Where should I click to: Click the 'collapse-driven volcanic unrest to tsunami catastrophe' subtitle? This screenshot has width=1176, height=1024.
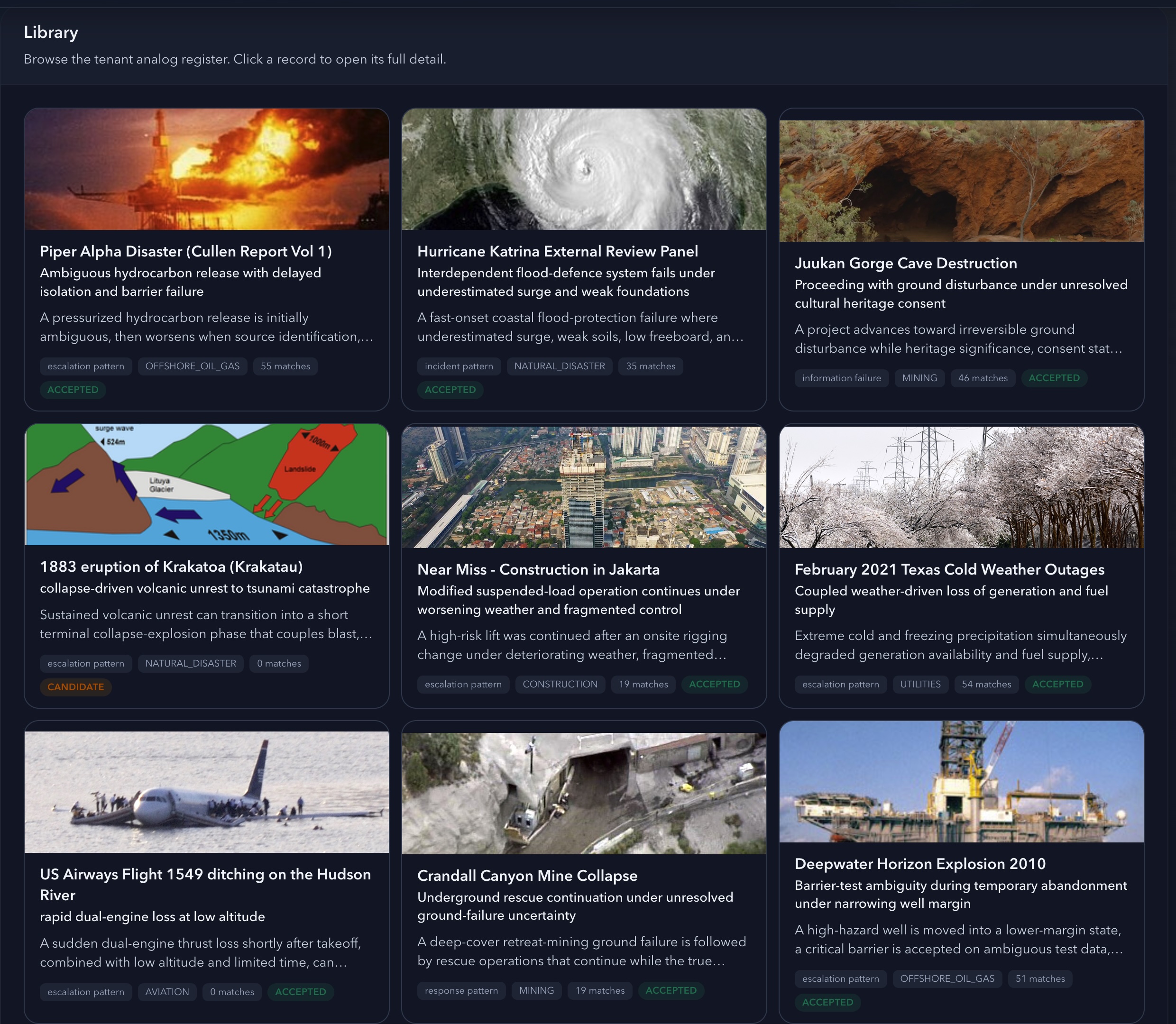pyautogui.click(x=204, y=589)
